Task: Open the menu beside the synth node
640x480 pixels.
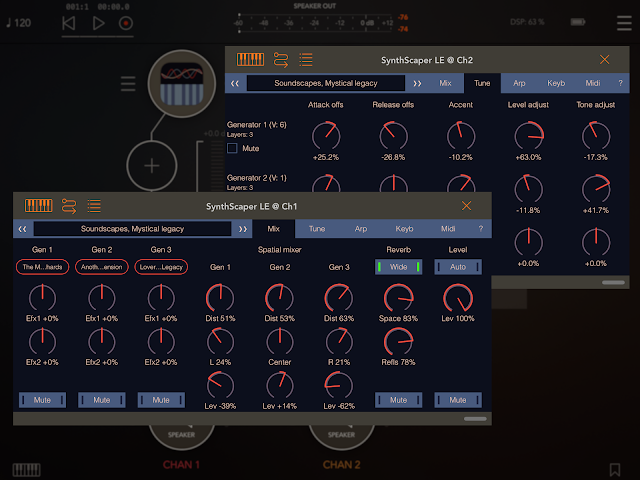Action: (x=128, y=84)
